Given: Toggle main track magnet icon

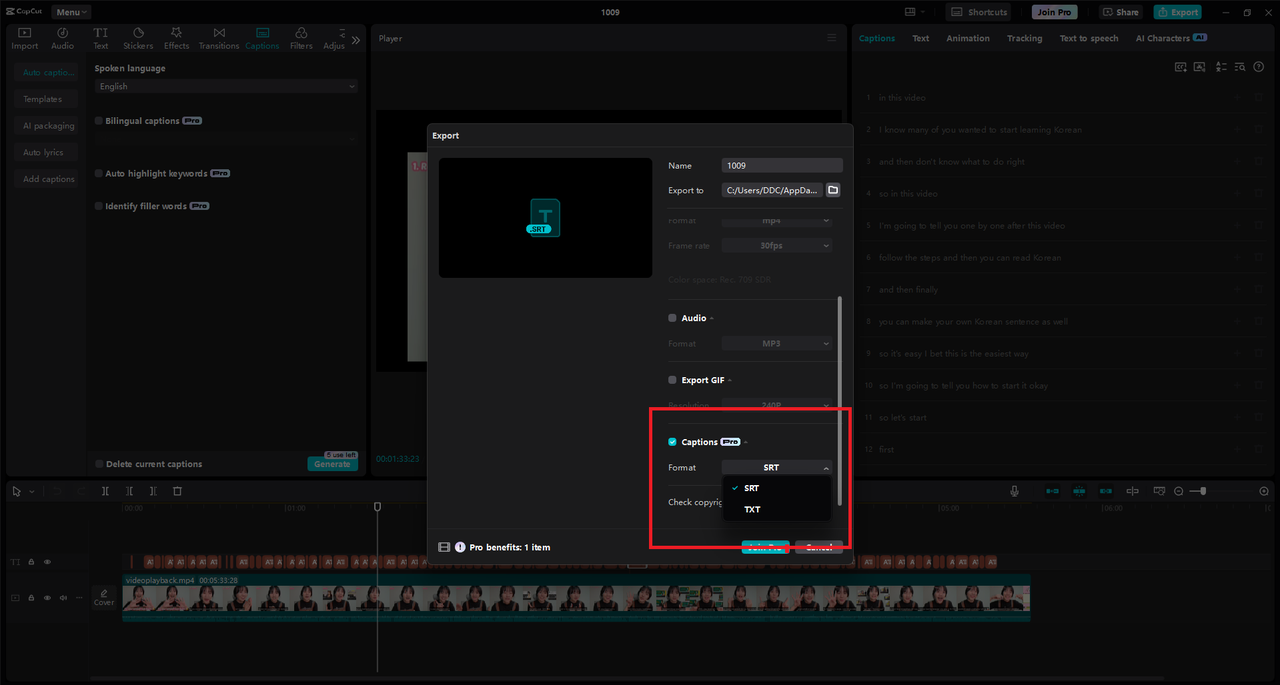Looking at the screenshot, I should point(1052,491).
